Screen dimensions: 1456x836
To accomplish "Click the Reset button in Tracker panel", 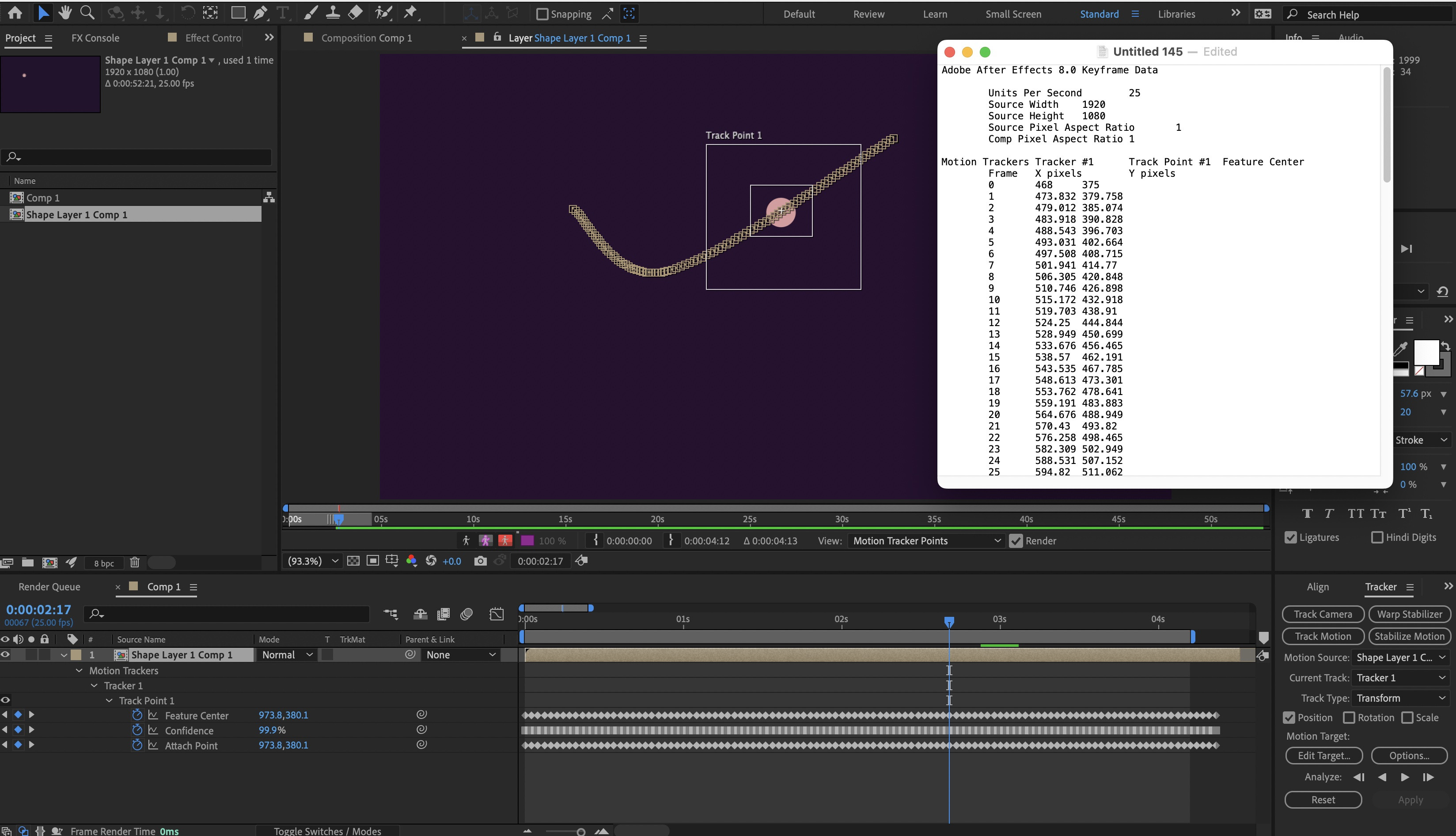I will [1322, 799].
